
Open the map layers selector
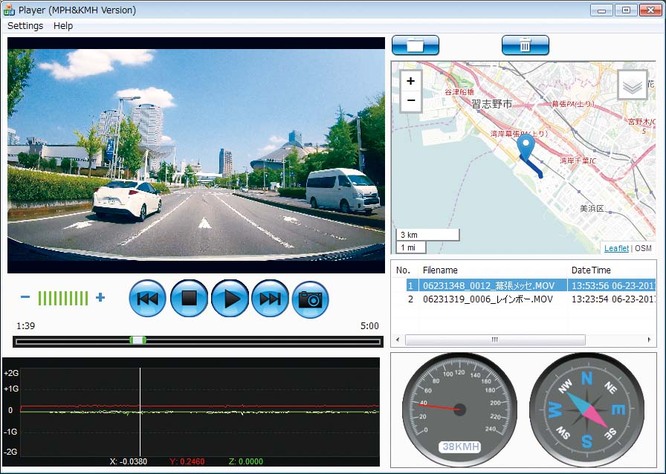click(x=633, y=87)
